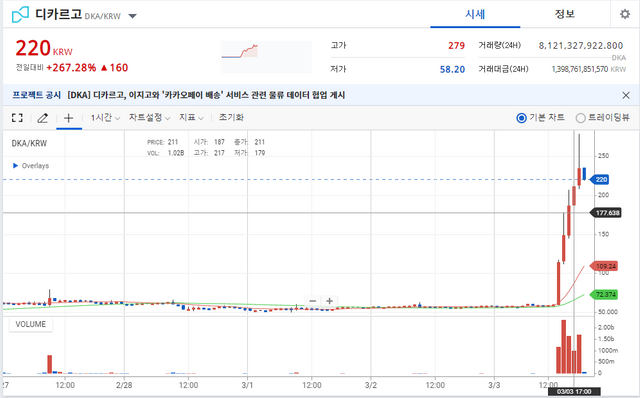This screenshot has width=640, height=398.
Task: Click the 2.00b volume axis label
Action: (606, 327)
